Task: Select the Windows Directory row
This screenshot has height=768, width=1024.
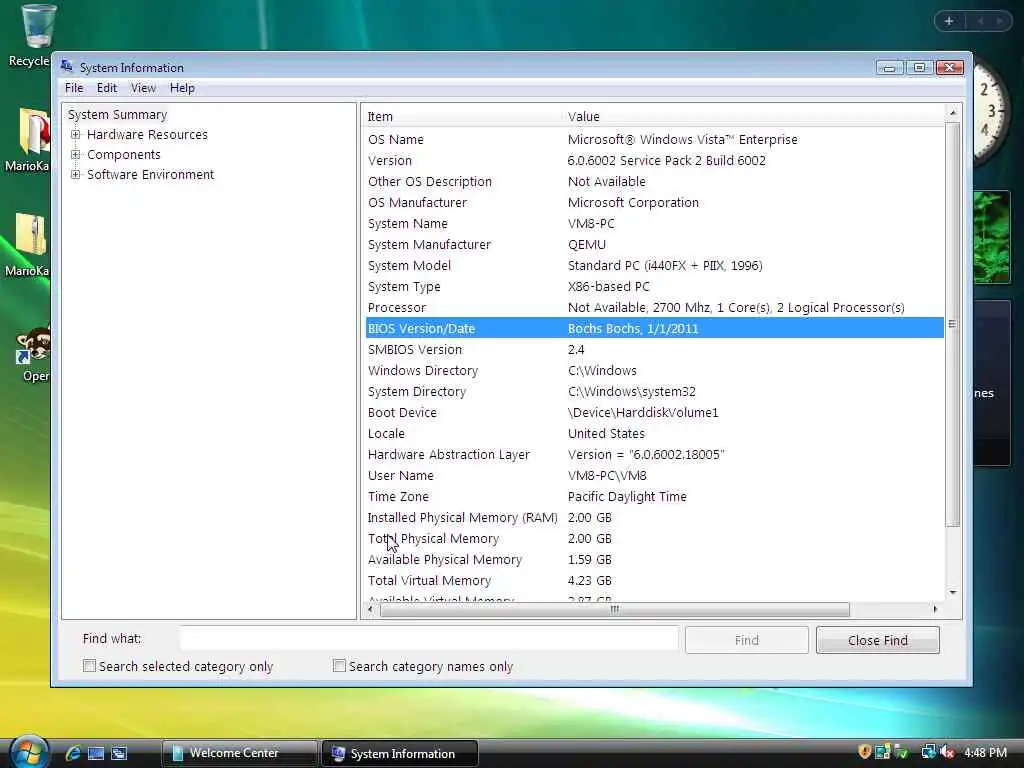Action: [654, 370]
